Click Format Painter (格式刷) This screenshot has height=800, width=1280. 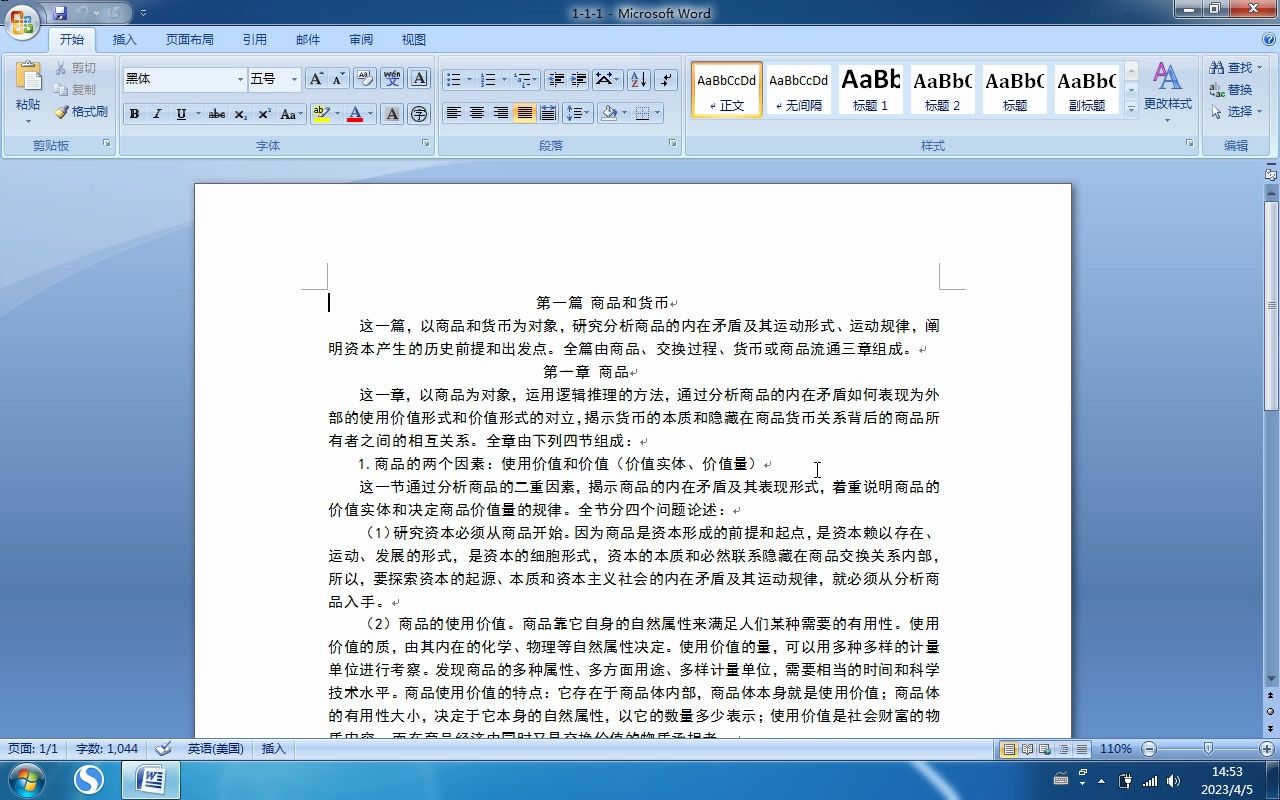(x=81, y=112)
